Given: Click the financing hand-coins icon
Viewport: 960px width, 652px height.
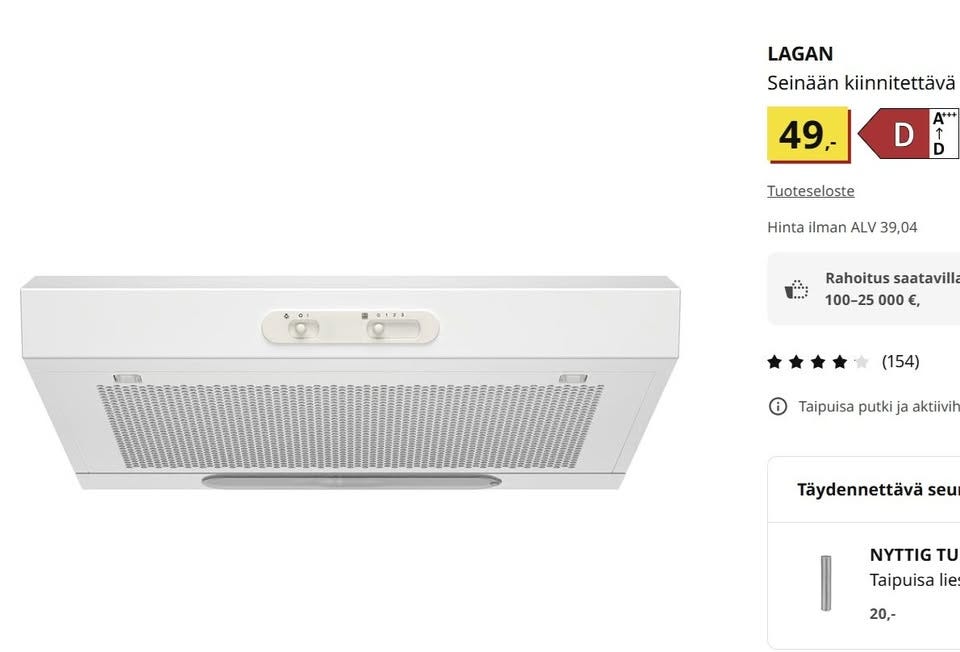Looking at the screenshot, I should (x=796, y=290).
